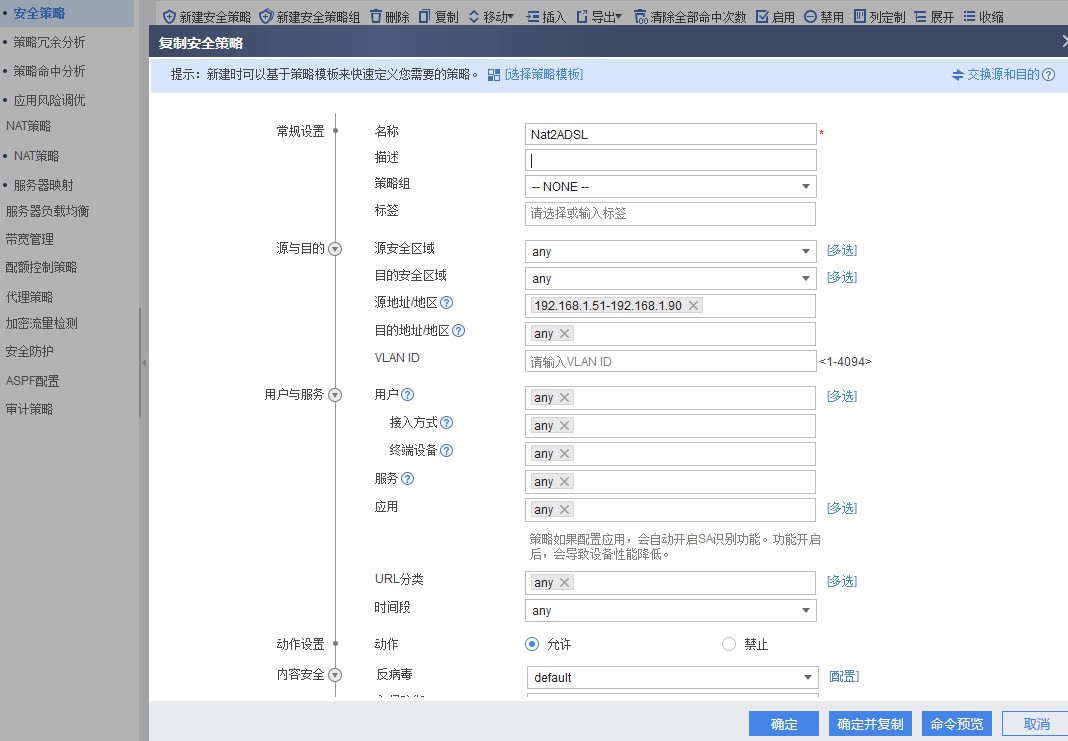The image size is (1068, 741).
Task: Open 策略冗余分析 in the sidebar
Action: tap(49, 42)
